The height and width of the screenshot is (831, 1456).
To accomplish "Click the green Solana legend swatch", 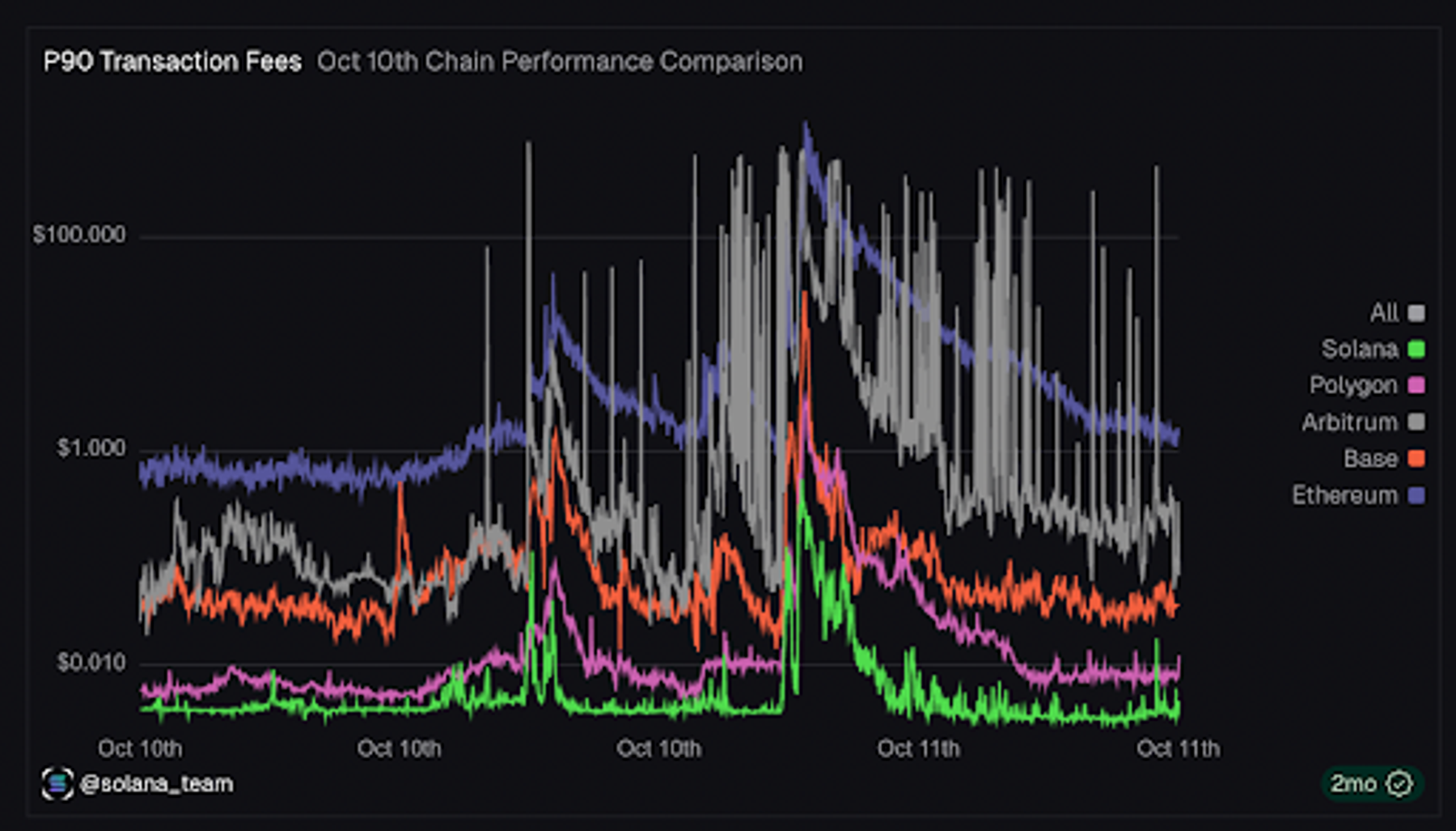I will tap(1416, 349).
